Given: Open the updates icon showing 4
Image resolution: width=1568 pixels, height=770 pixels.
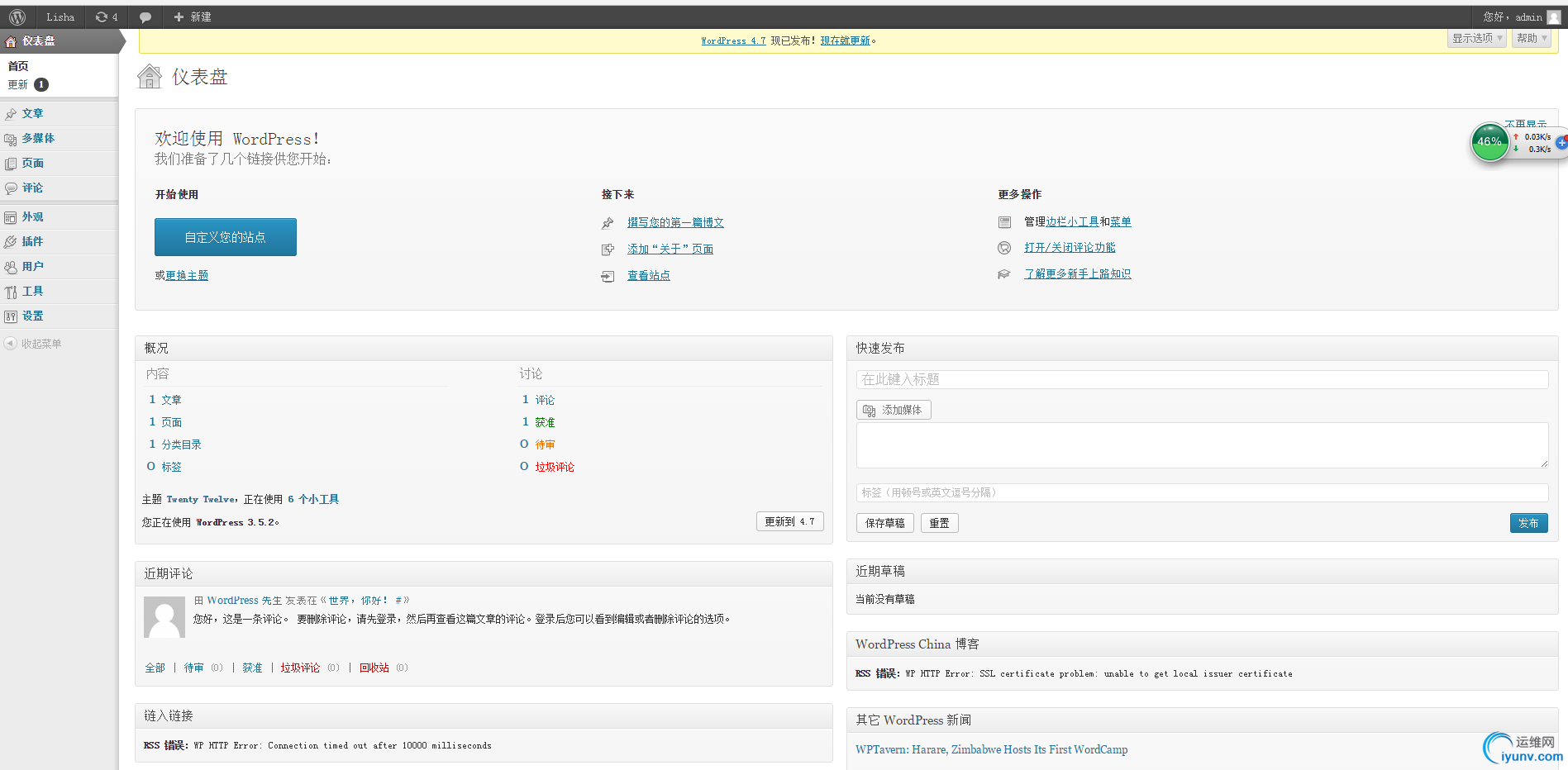Looking at the screenshot, I should click(x=107, y=17).
